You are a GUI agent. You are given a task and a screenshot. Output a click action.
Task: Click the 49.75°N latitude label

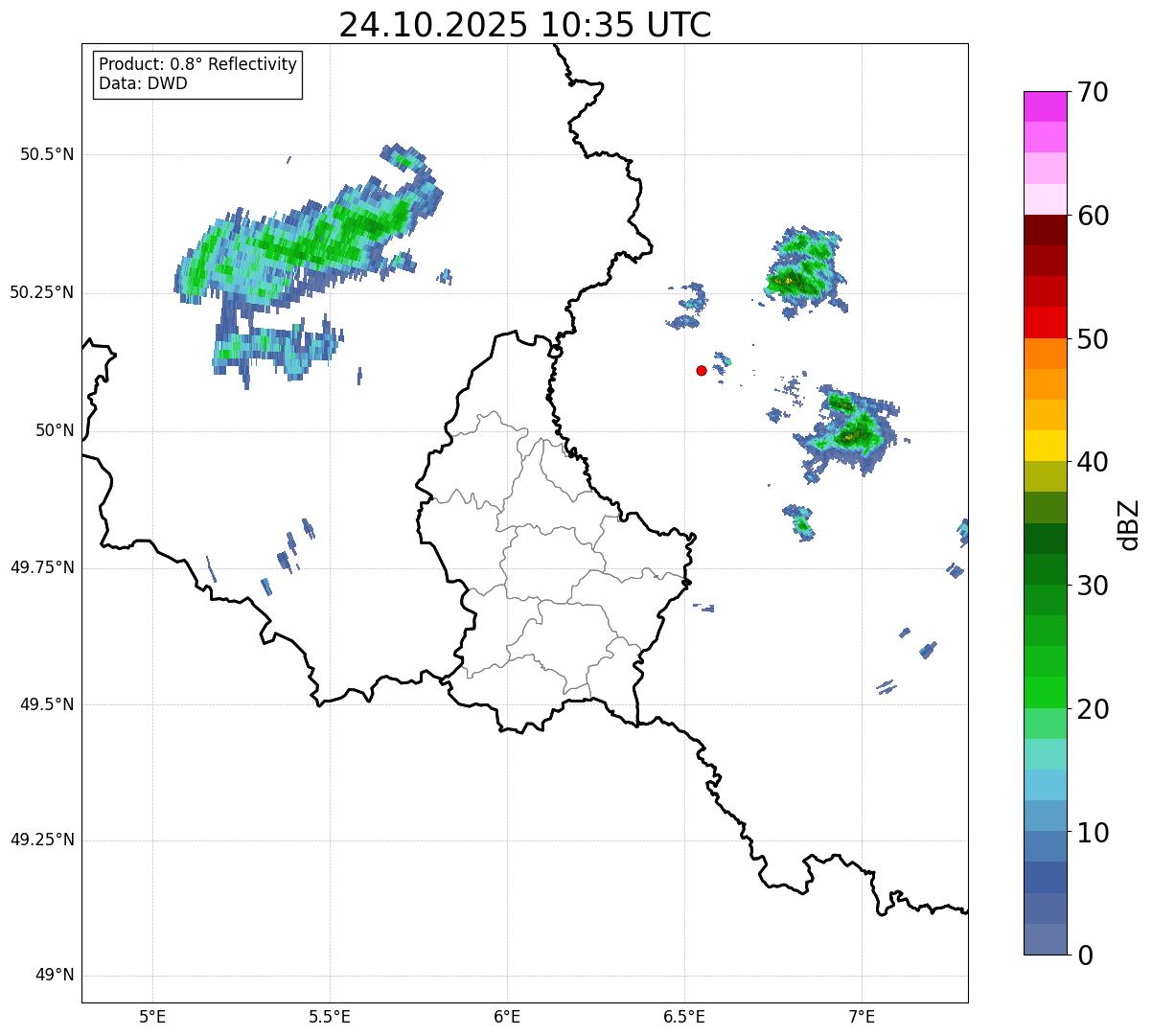click(x=42, y=567)
